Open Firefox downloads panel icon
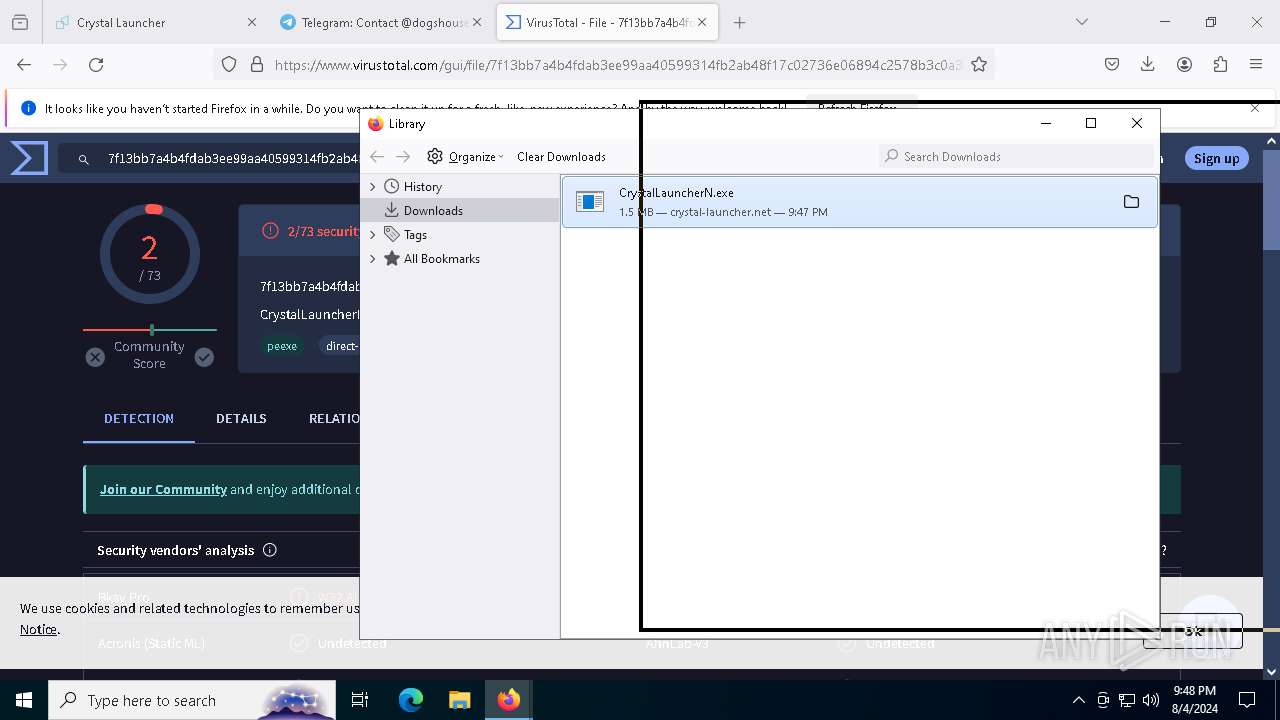1280x720 pixels. [1148, 64]
